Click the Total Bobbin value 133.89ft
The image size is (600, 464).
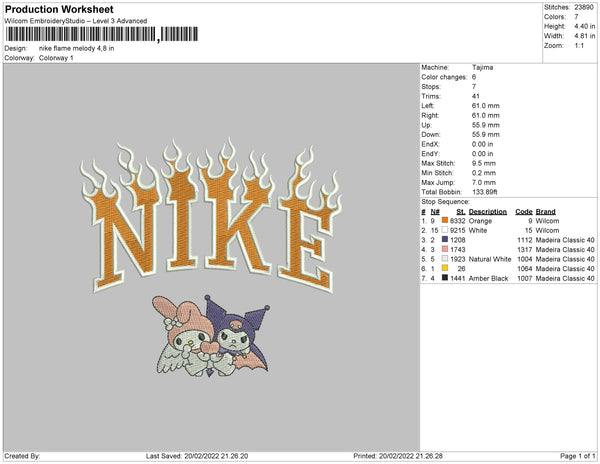pyautogui.click(x=484, y=192)
